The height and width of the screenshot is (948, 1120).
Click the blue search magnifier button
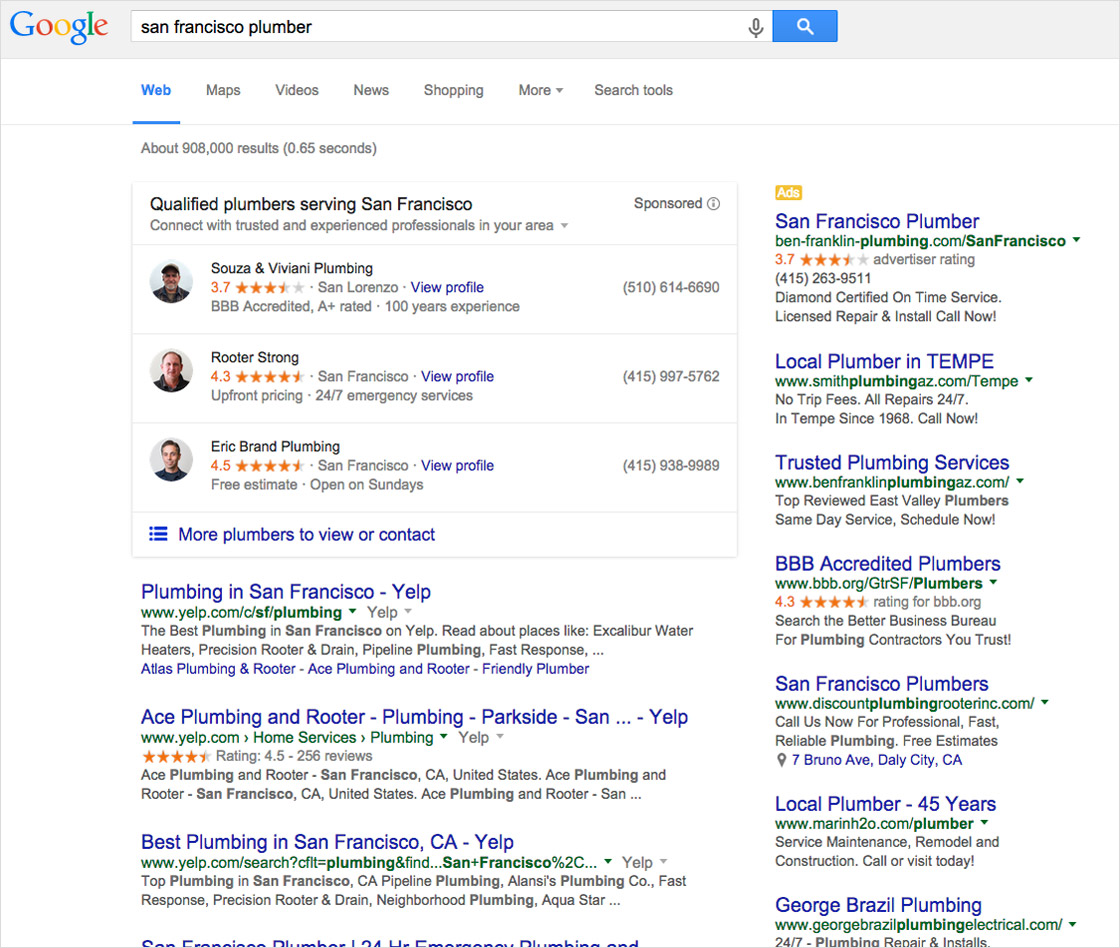[x=805, y=26]
